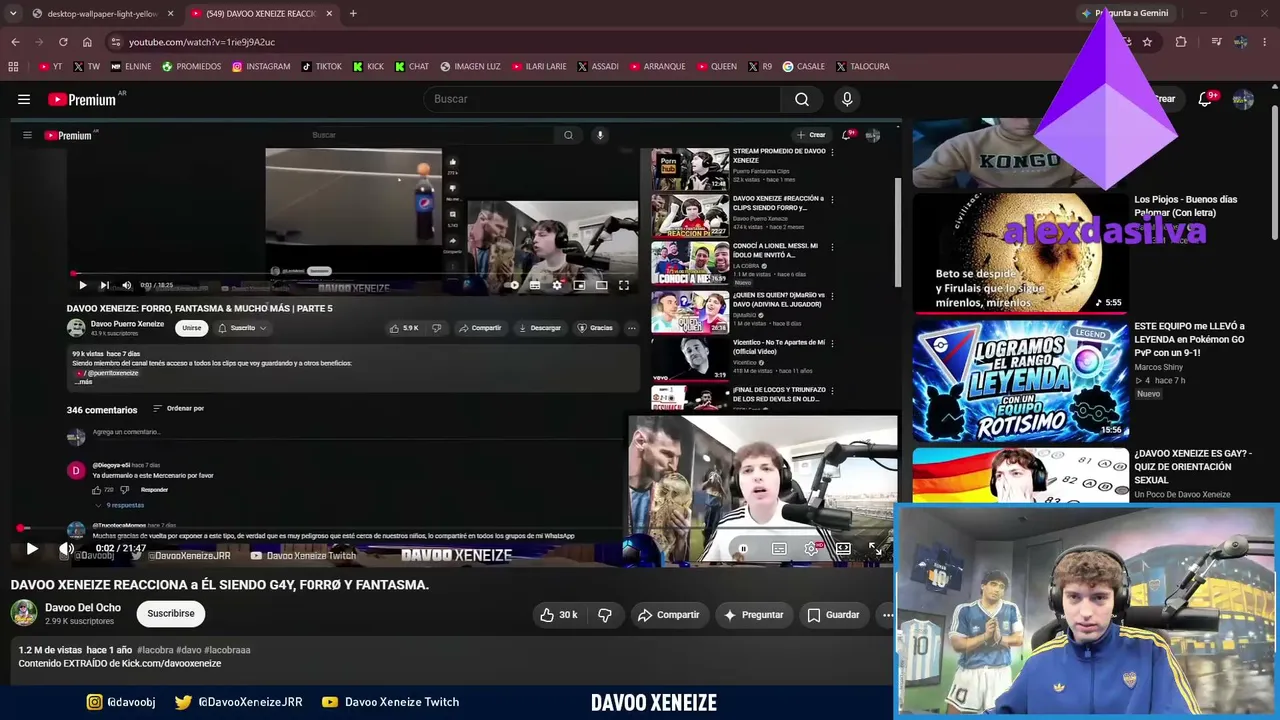Share the video with Compartir

pos(668,615)
